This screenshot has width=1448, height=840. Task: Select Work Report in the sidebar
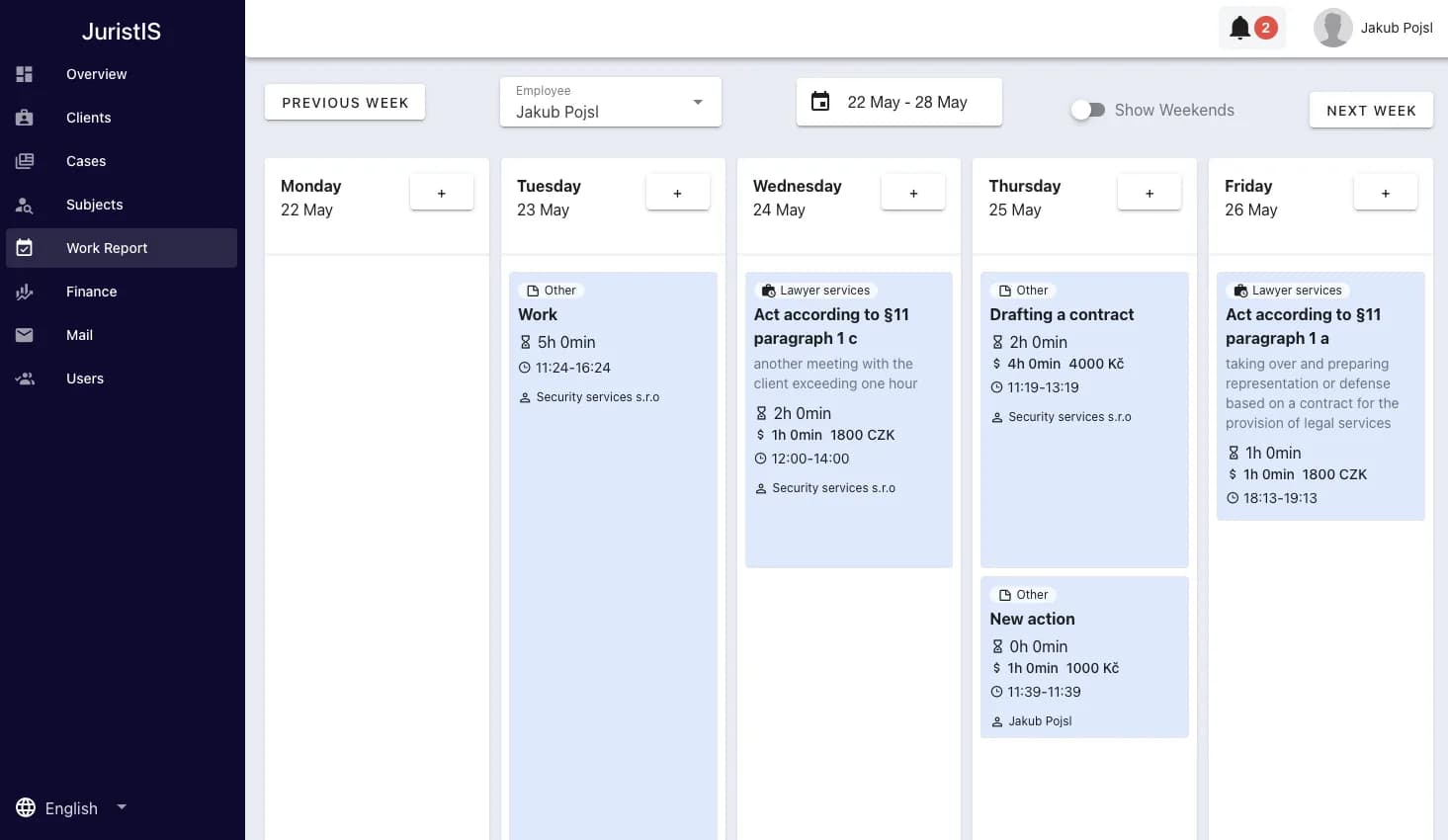click(122, 248)
